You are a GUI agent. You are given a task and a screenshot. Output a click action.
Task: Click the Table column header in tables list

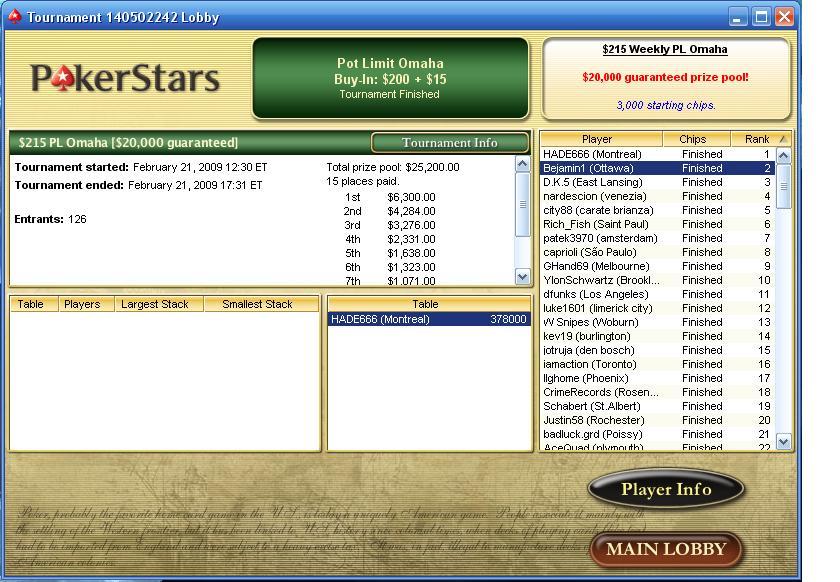tap(34, 304)
